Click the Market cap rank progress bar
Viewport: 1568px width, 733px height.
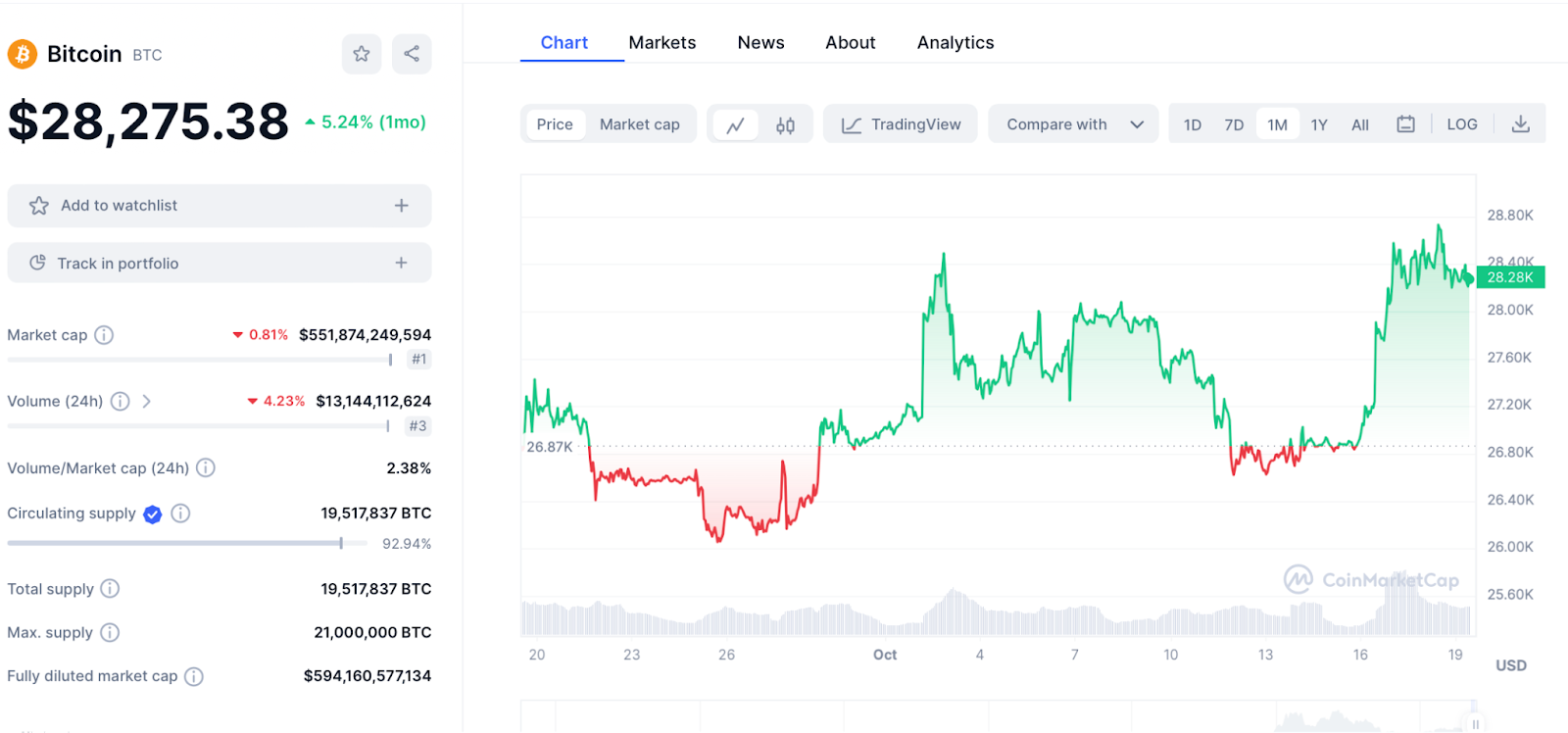(x=201, y=360)
